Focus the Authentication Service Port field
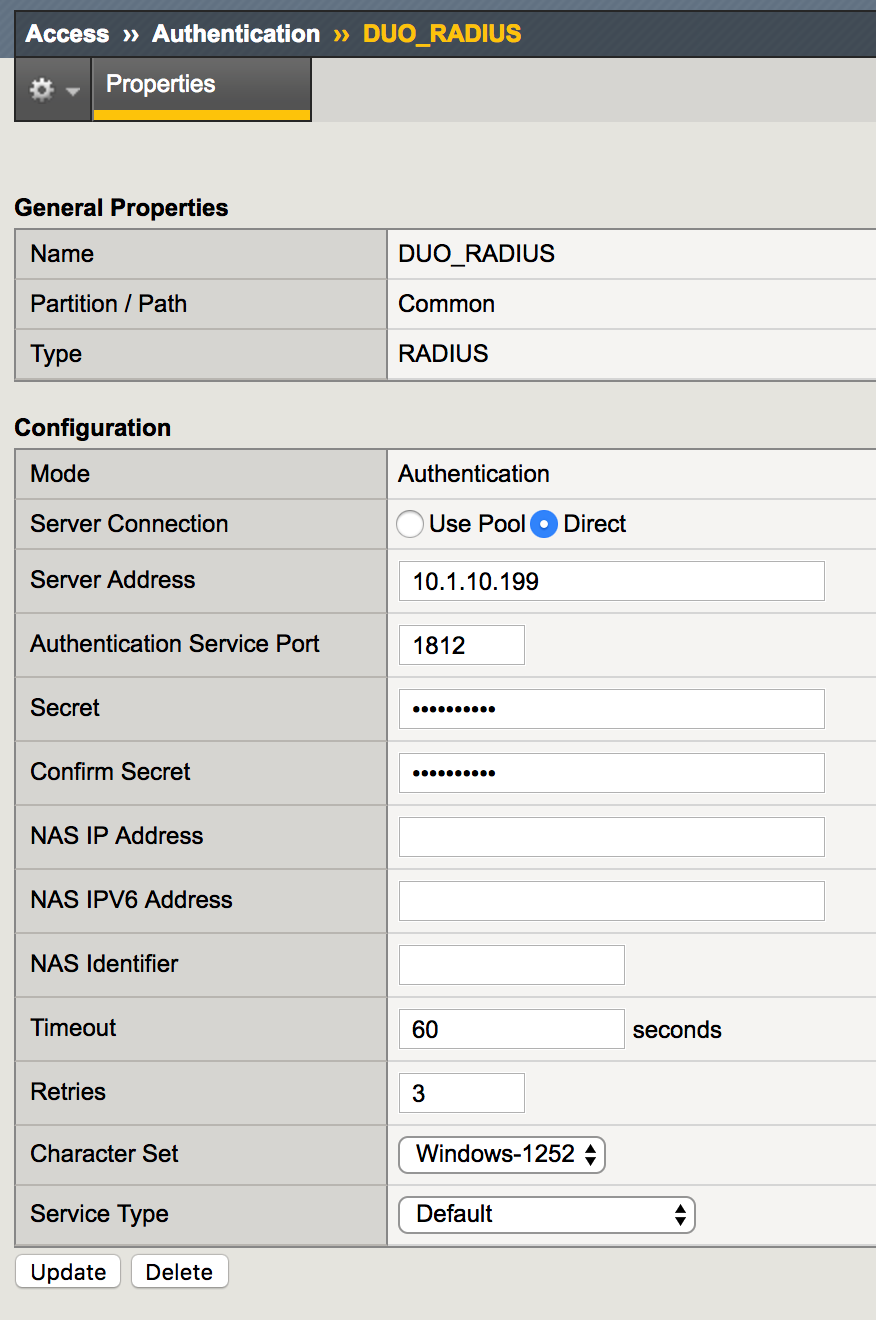 [462, 645]
